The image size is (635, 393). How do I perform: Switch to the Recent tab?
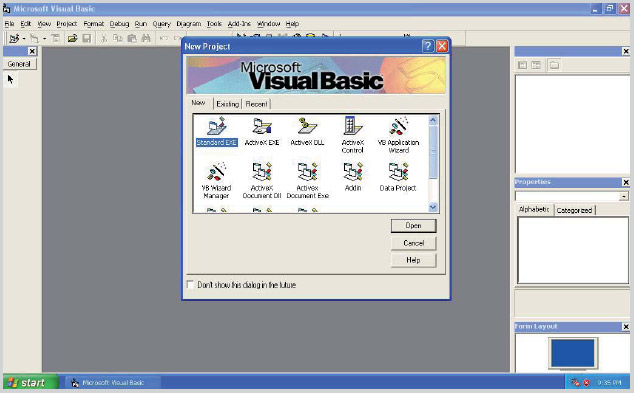(256, 104)
